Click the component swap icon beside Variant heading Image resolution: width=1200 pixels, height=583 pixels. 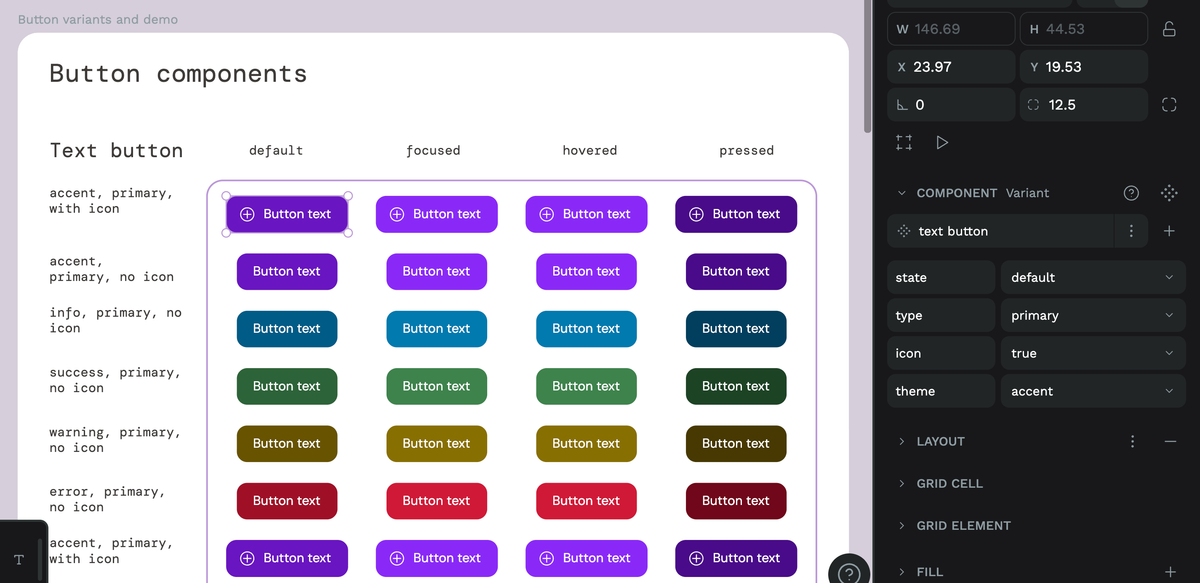(x=1168, y=193)
